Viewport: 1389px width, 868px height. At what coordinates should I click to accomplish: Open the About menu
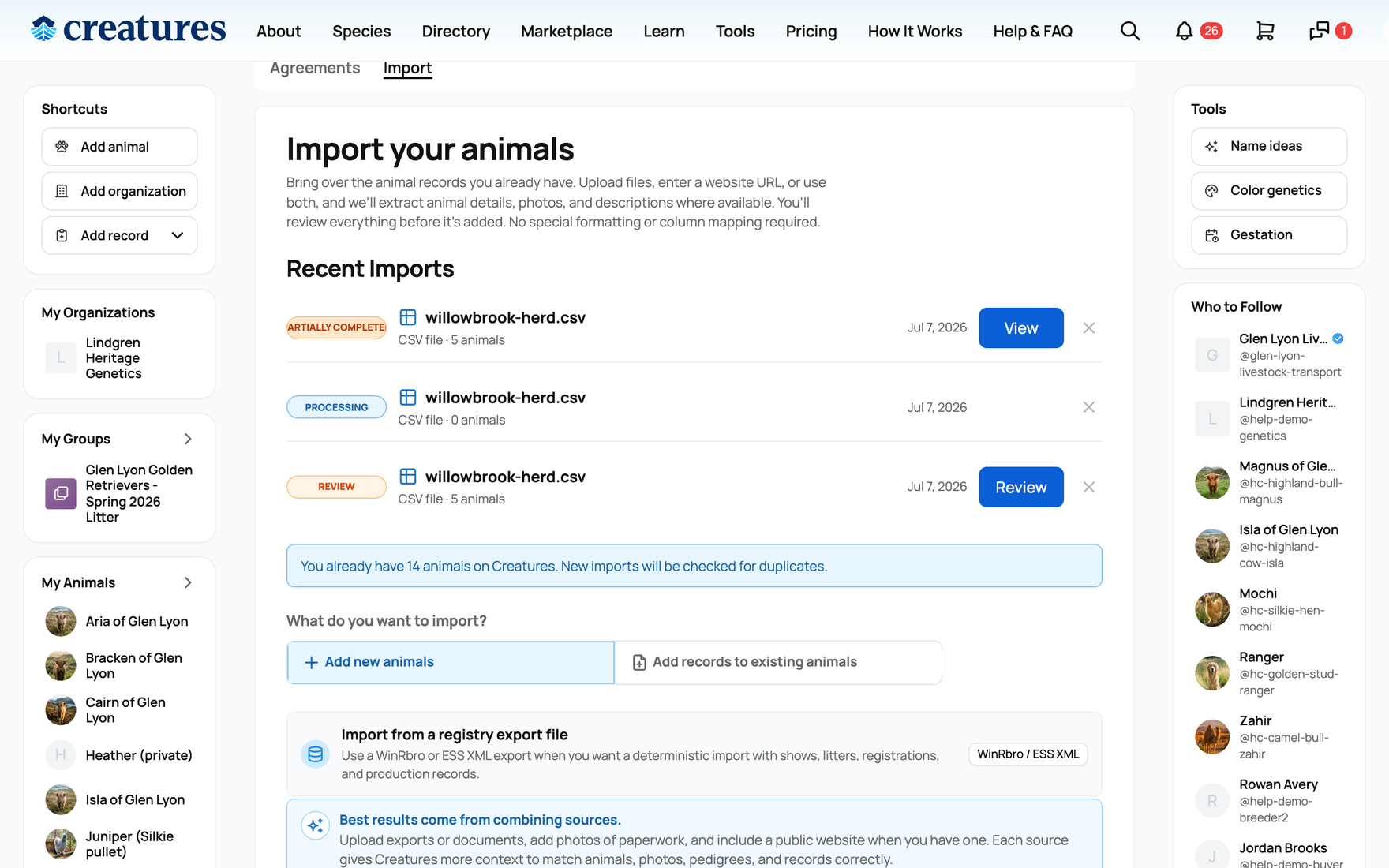279,31
